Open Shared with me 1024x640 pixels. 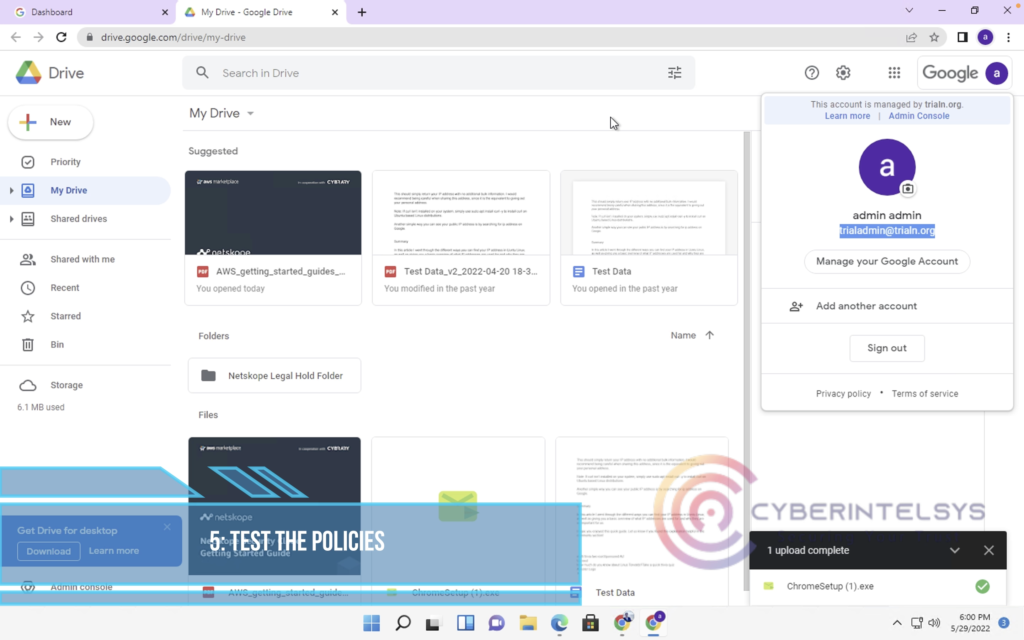[x=86, y=259]
